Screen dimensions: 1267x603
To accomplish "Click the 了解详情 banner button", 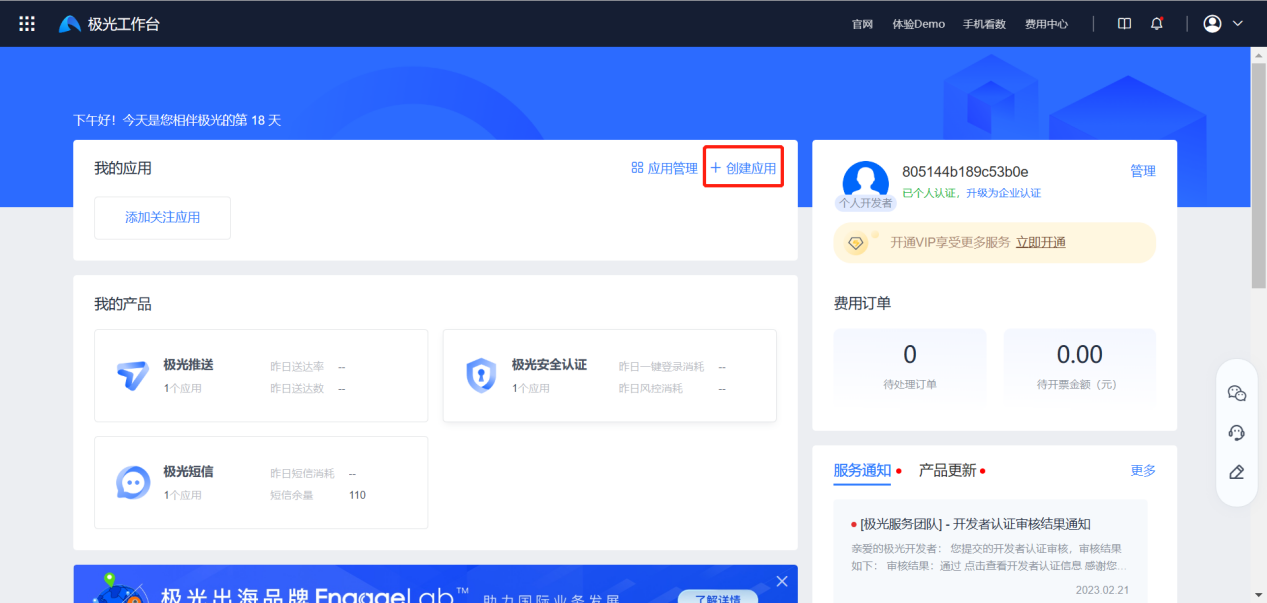I will click(718, 599).
